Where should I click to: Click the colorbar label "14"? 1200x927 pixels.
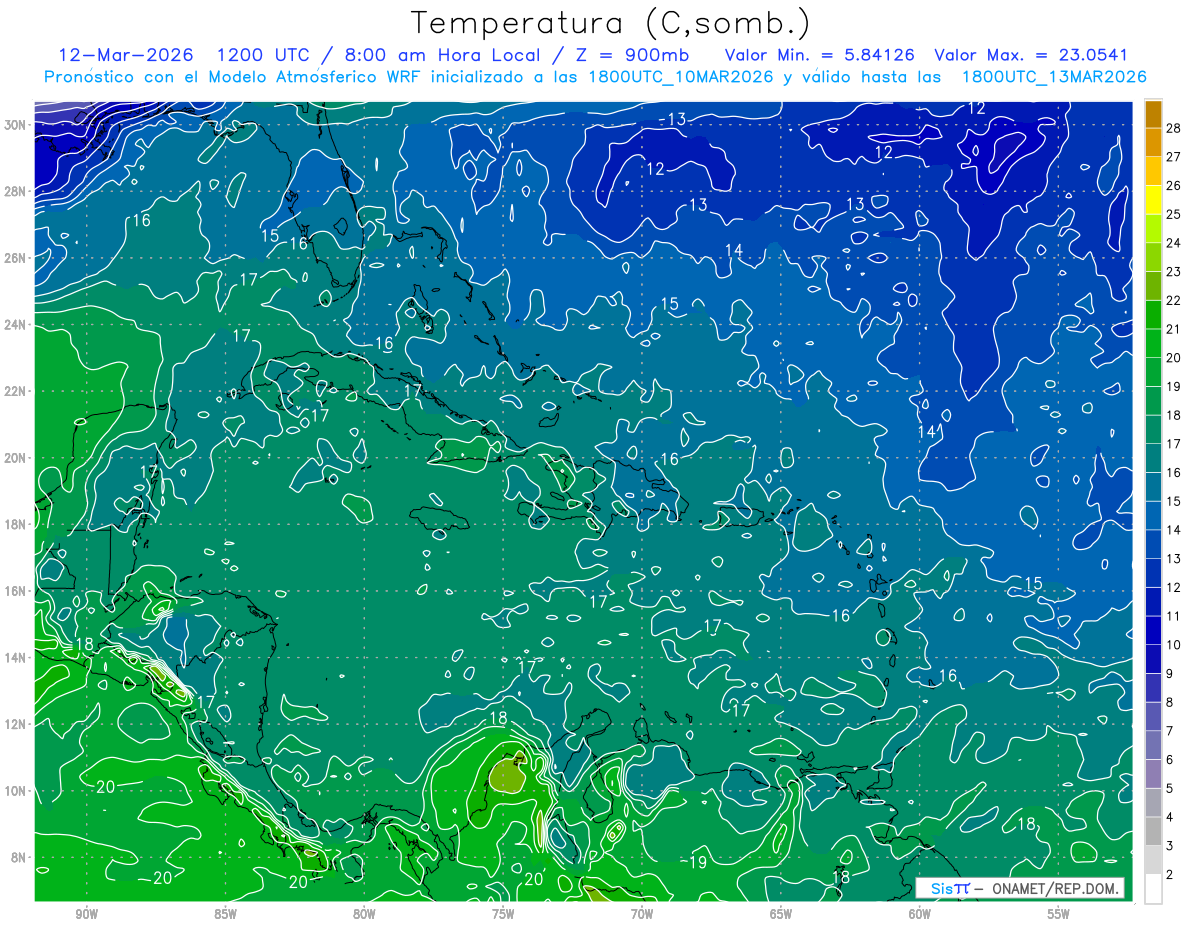pyautogui.click(x=1174, y=530)
